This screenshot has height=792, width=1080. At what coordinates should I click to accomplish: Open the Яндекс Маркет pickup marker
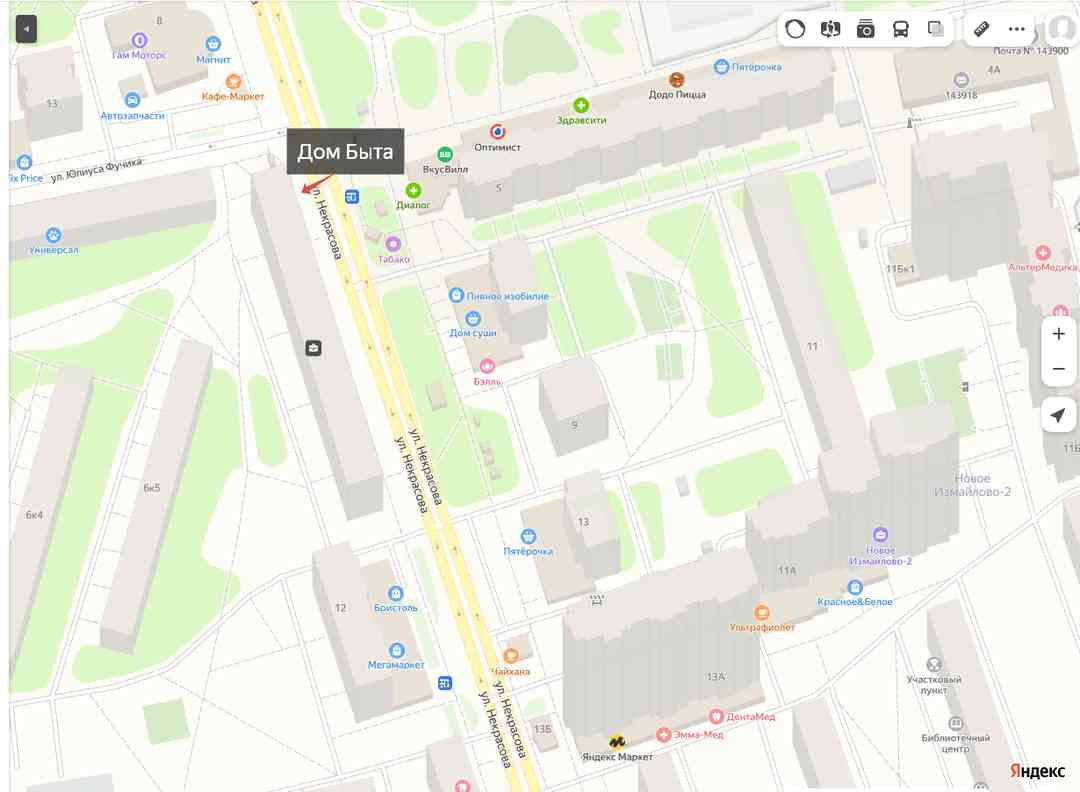click(617, 741)
